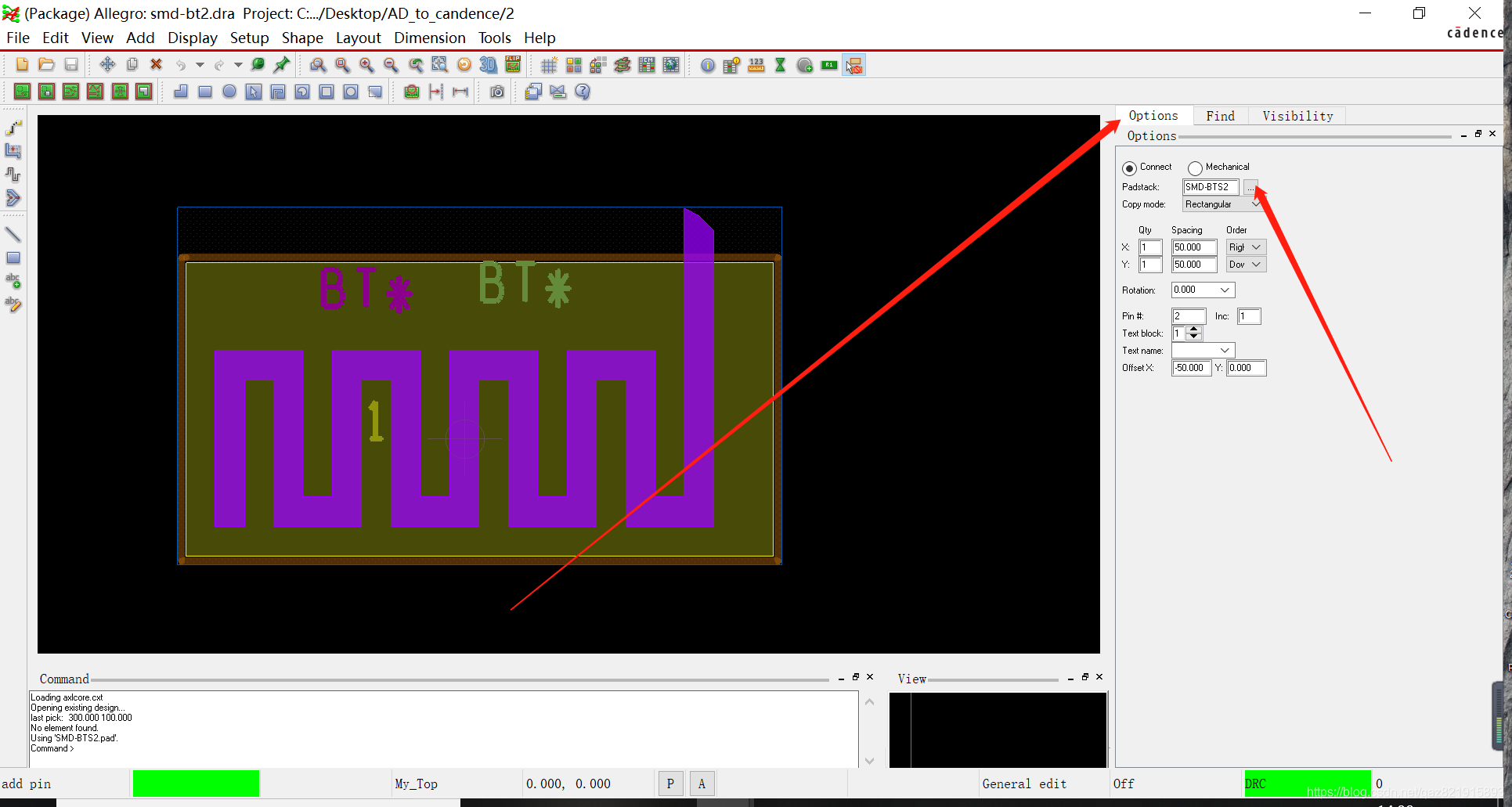Click the Help question mark icon
This screenshot has width=1512, height=807.
[583, 92]
